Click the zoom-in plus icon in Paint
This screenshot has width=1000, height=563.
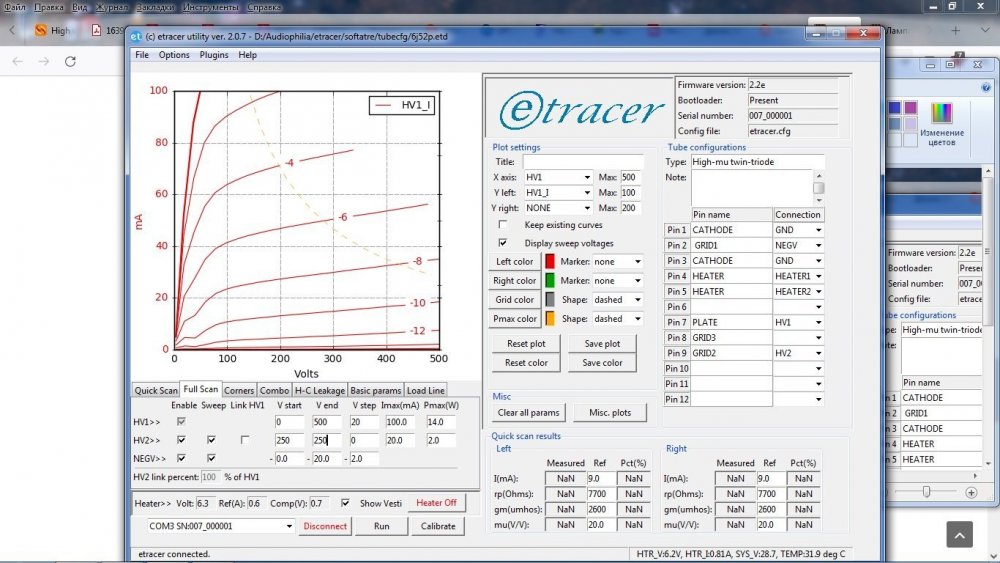tap(971, 492)
